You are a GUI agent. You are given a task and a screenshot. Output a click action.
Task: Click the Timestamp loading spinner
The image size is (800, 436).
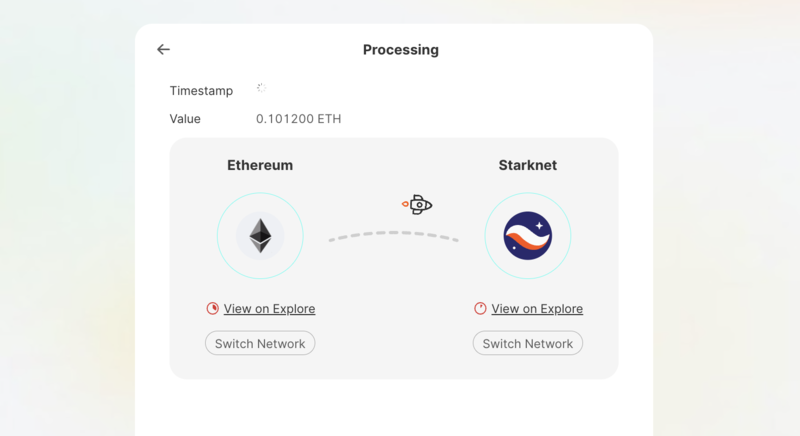click(261, 88)
